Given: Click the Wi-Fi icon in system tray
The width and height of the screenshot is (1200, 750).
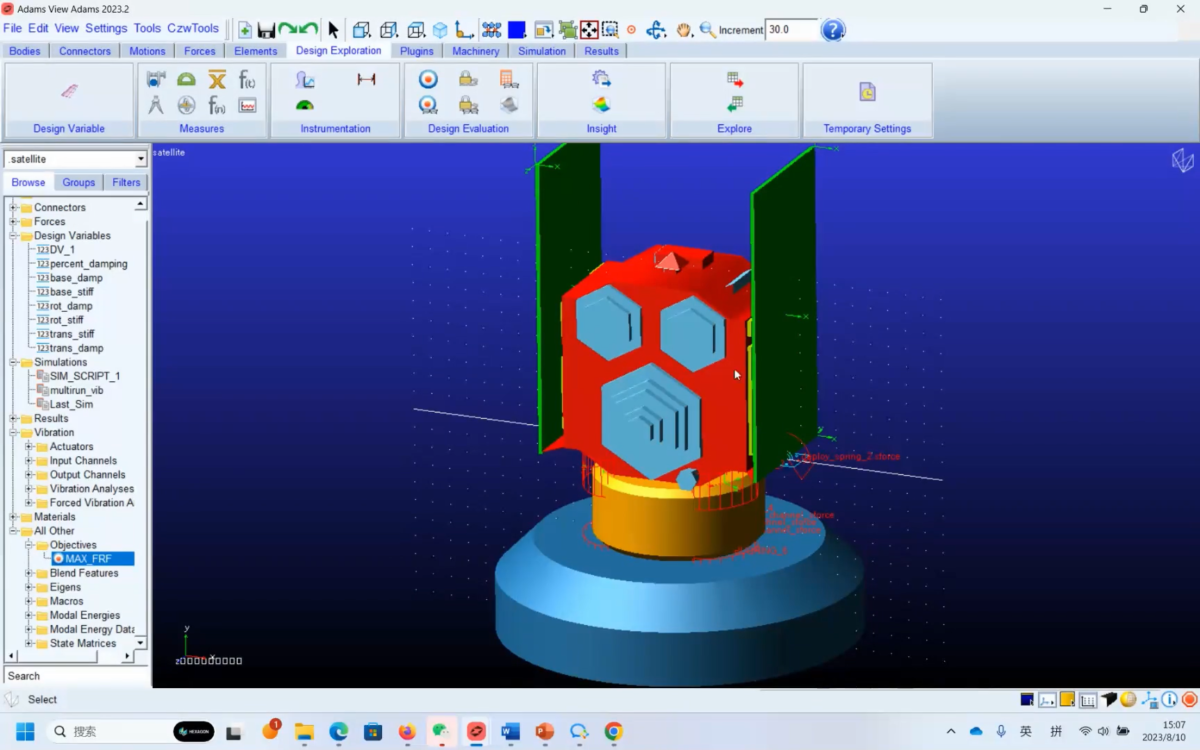Looking at the screenshot, I should (x=1085, y=732).
